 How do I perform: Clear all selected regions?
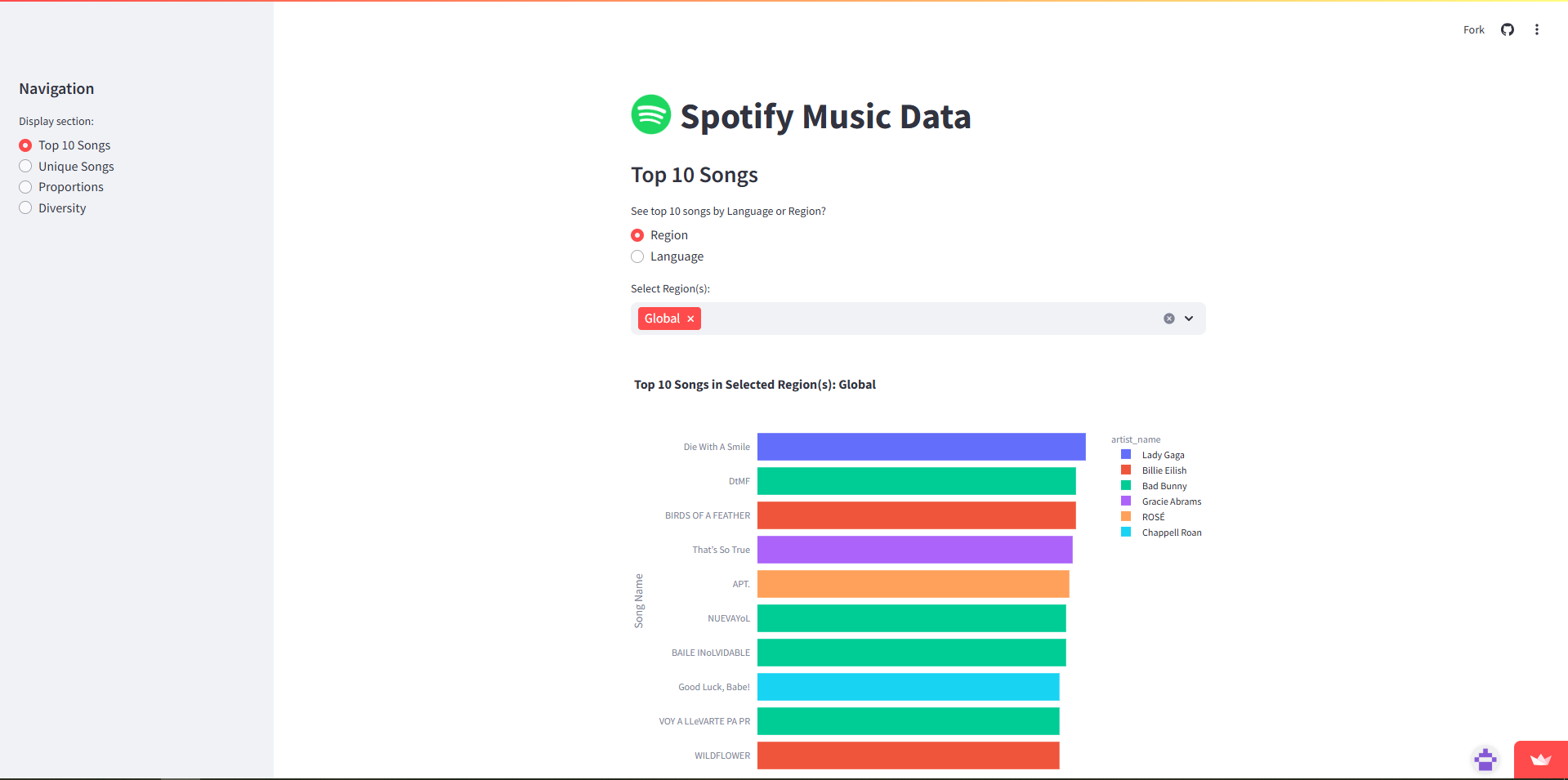tap(1168, 319)
